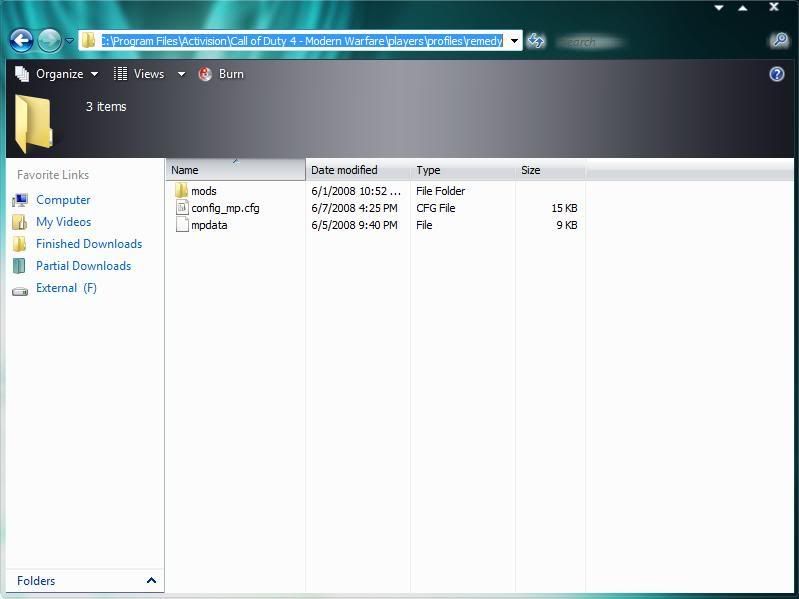The image size is (799, 599).
Task: Click the CFG File type cell
Action: pyautogui.click(x=436, y=208)
